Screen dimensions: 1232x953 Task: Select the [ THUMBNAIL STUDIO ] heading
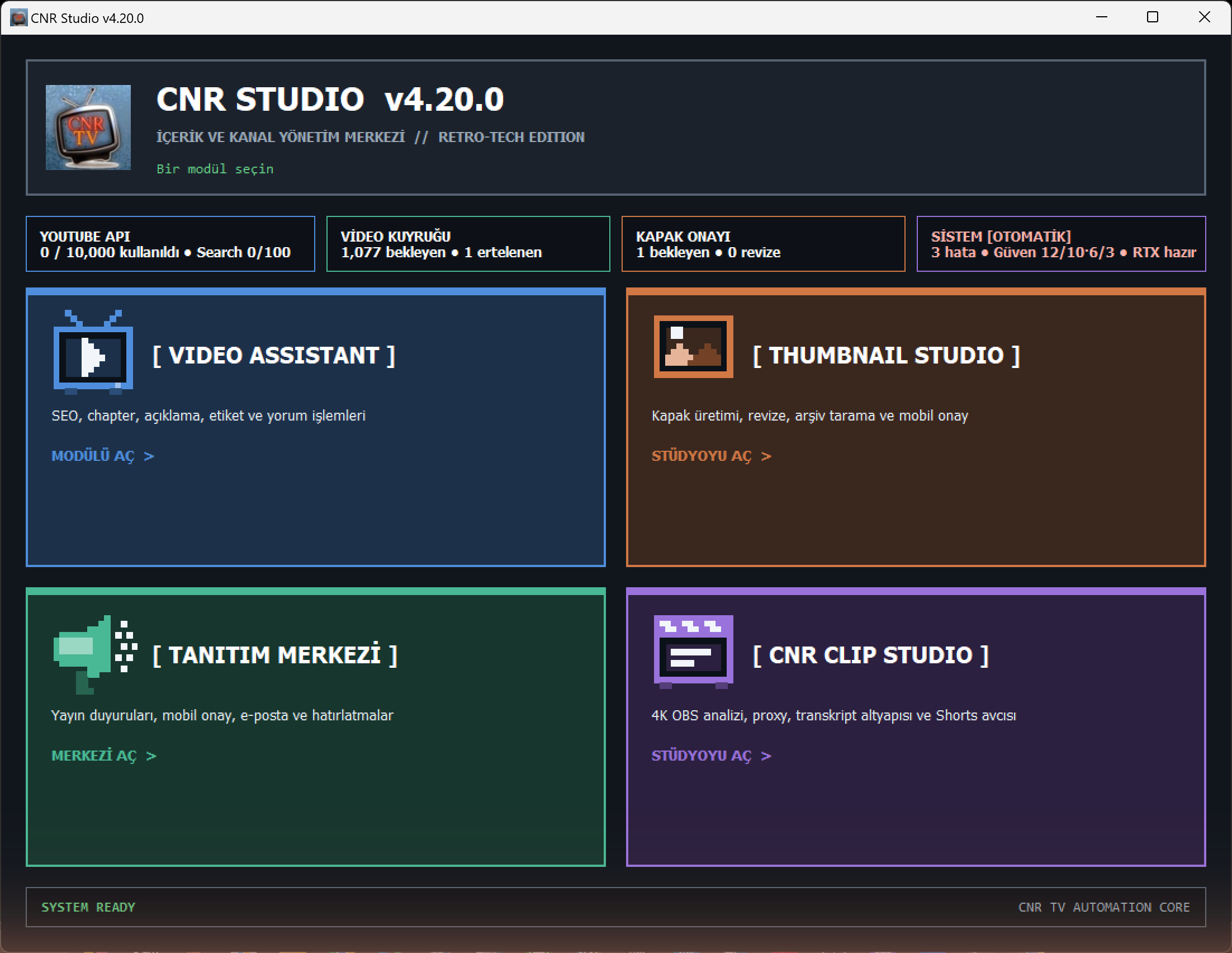(887, 356)
